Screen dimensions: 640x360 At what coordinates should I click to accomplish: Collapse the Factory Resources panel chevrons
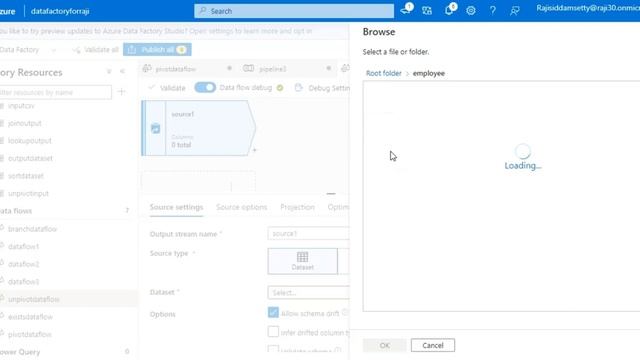click(122, 71)
